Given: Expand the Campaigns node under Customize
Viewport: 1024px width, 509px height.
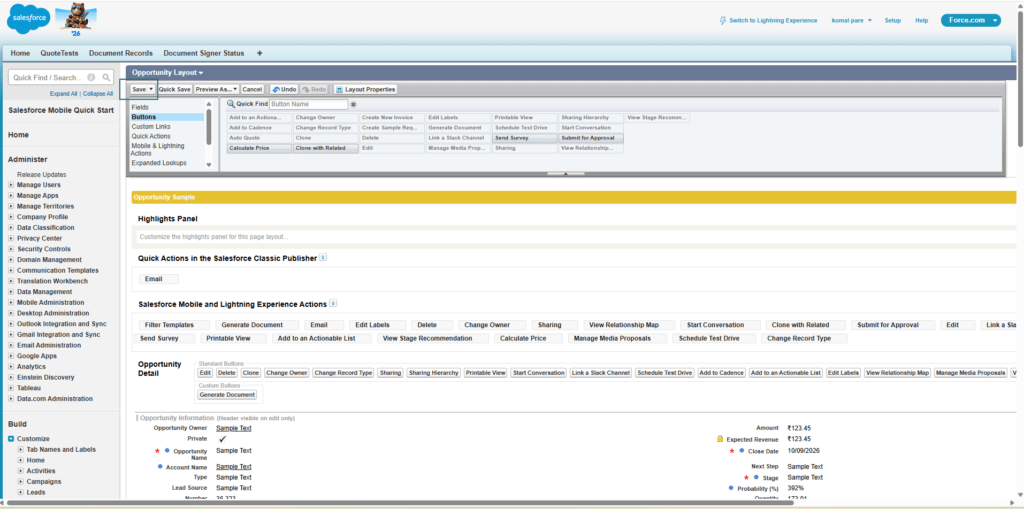Looking at the screenshot, I should coord(21,482).
